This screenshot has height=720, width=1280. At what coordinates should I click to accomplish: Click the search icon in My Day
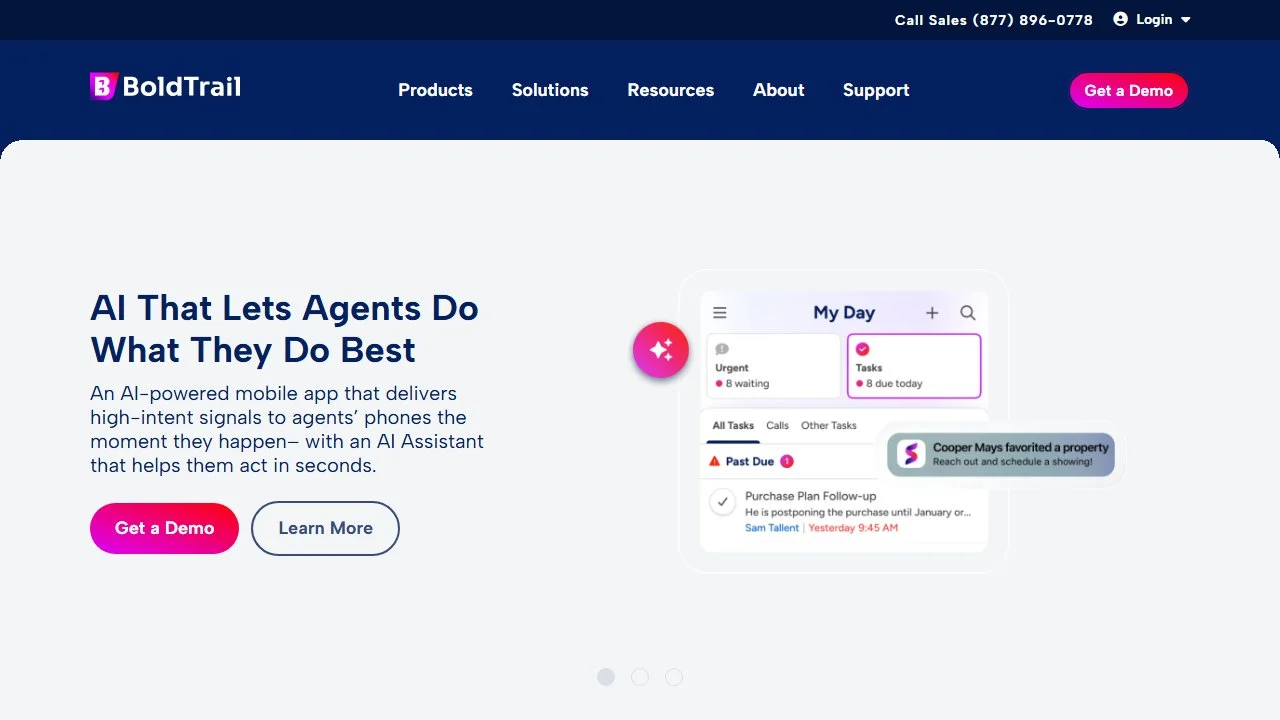(x=968, y=313)
